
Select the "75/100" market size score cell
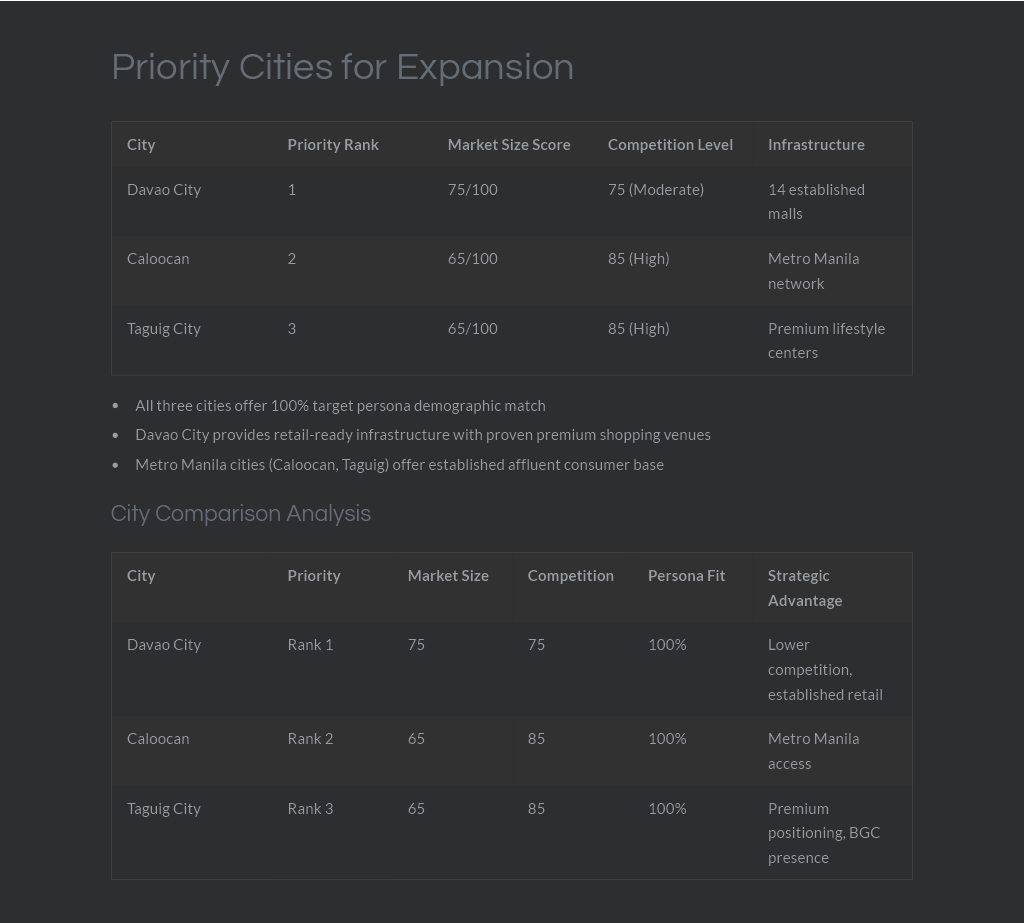(473, 189)
